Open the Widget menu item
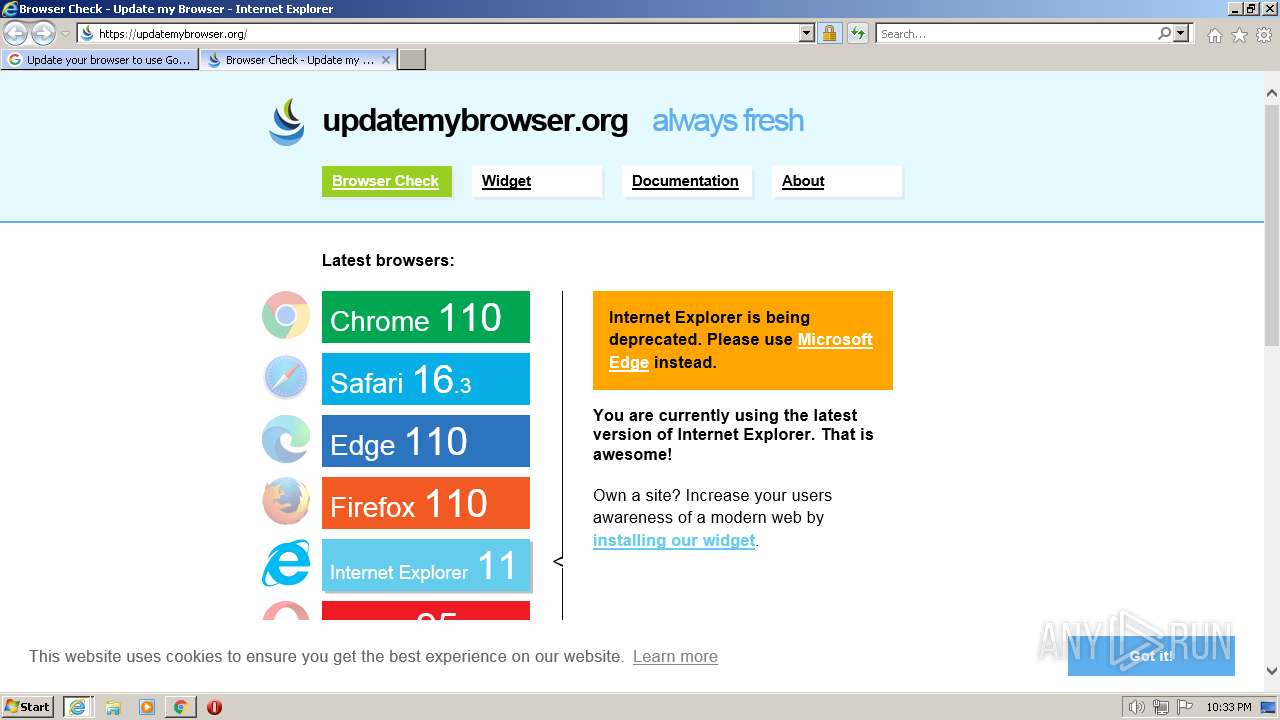This screenshot has height=720, width=1280. tap(537, 181)
